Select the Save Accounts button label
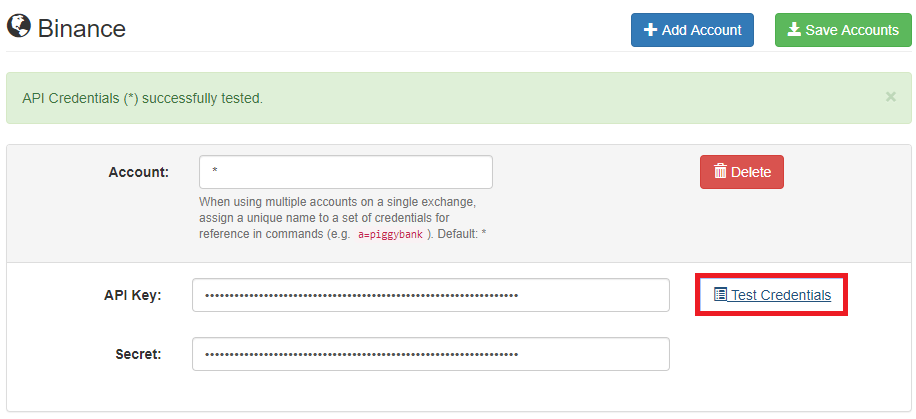Viewport: 916px width, 419px height. pos(852,30)
